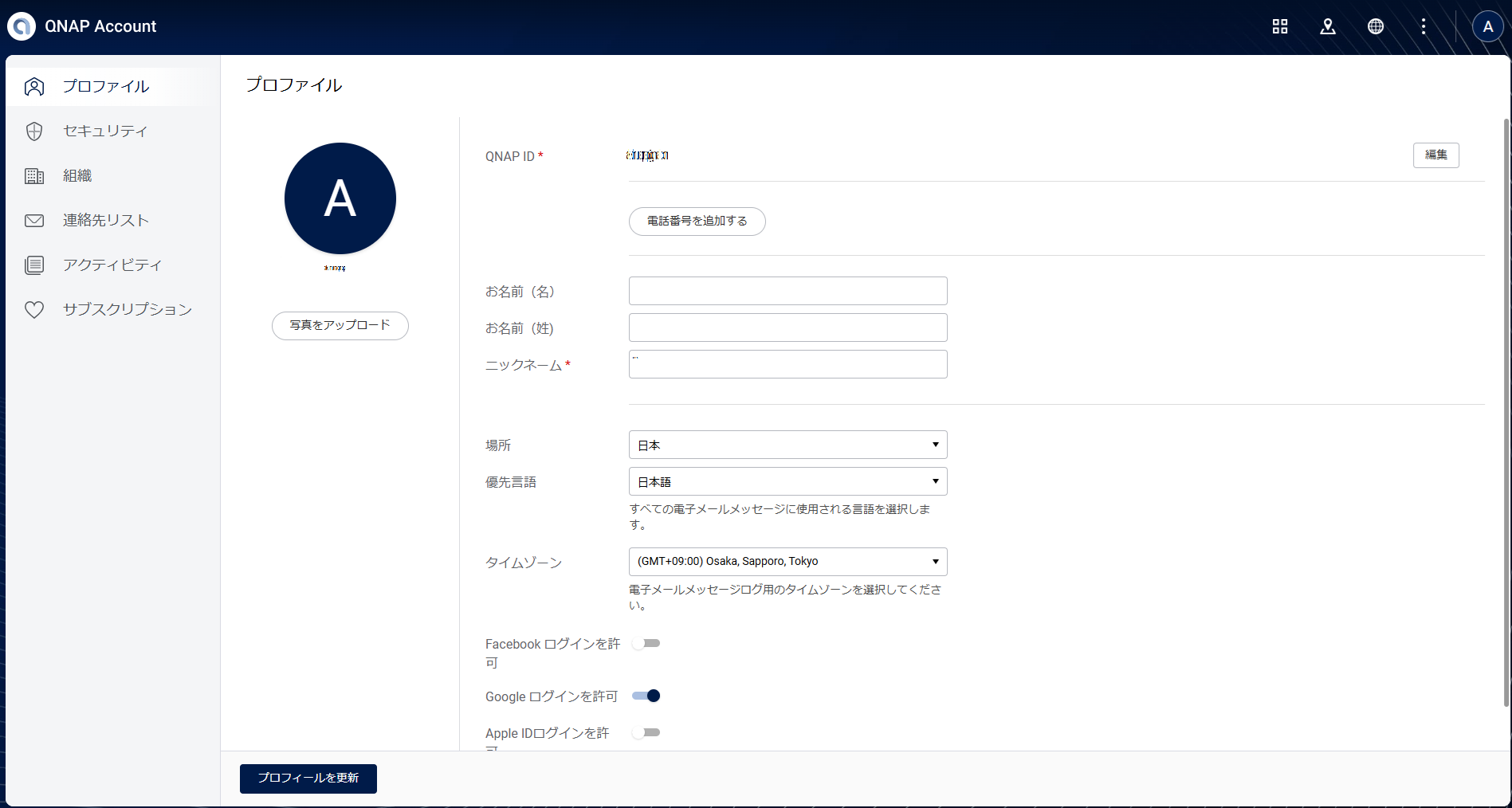Open the apps grid icon
Screen dimensions: 1512x808
coord(1280,26)
